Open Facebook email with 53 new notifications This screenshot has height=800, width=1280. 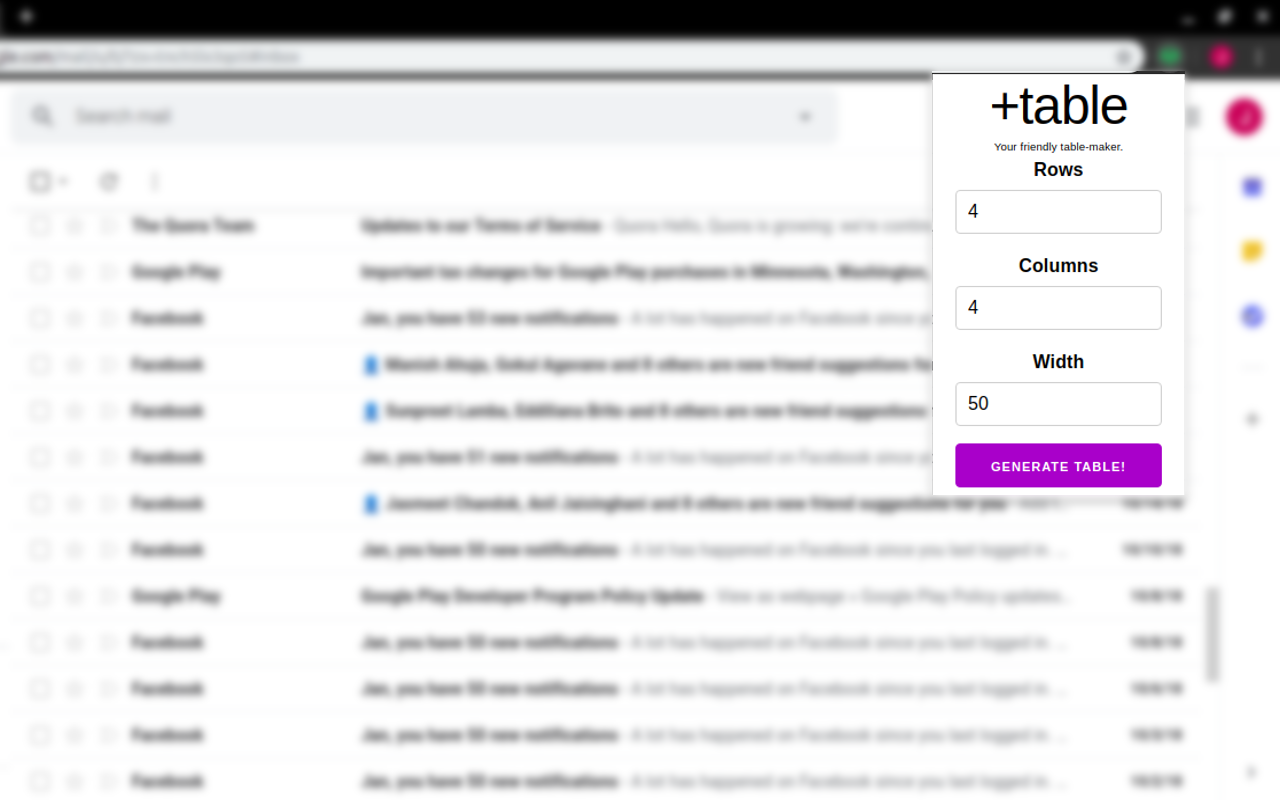tap(489, 318)
